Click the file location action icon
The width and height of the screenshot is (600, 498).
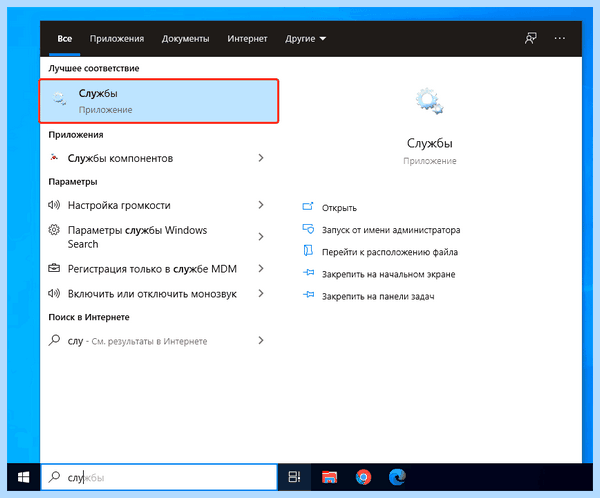pyautogui.click(x=308, y=251)
